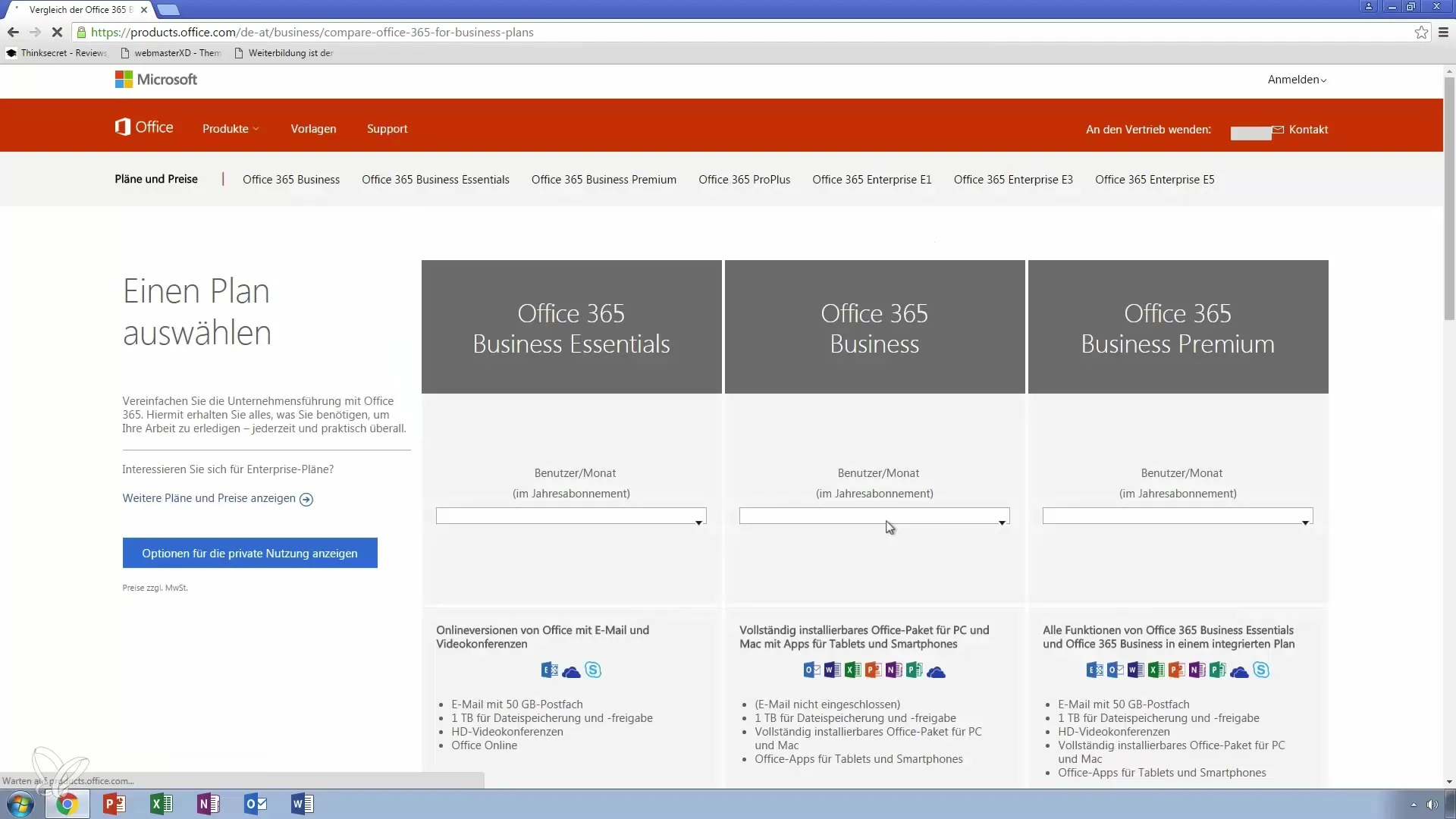
Task: Click the OneDrive icon in the Office 365 Business column
Action: [936, 672]
